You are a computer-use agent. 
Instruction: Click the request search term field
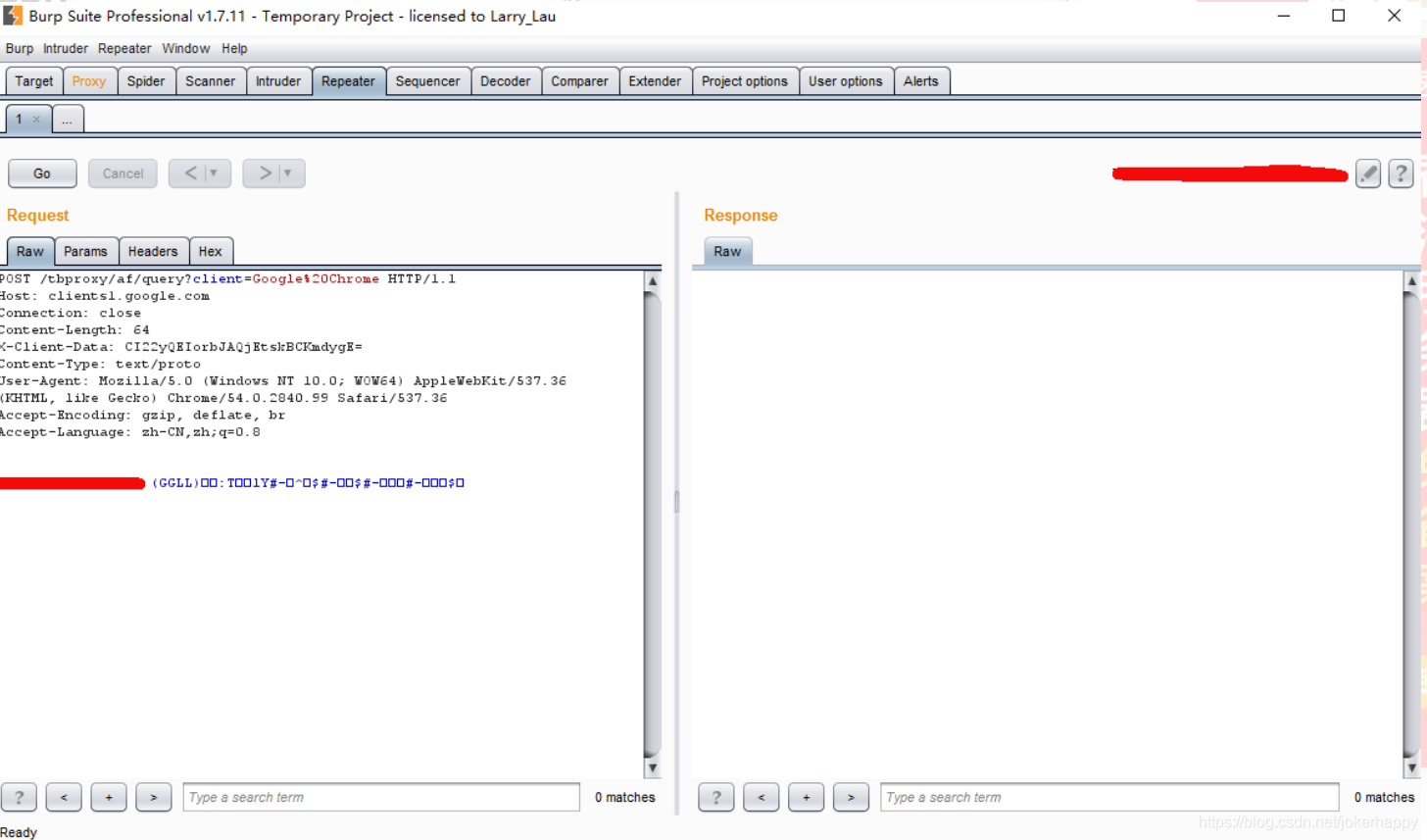tap(381, 798)
